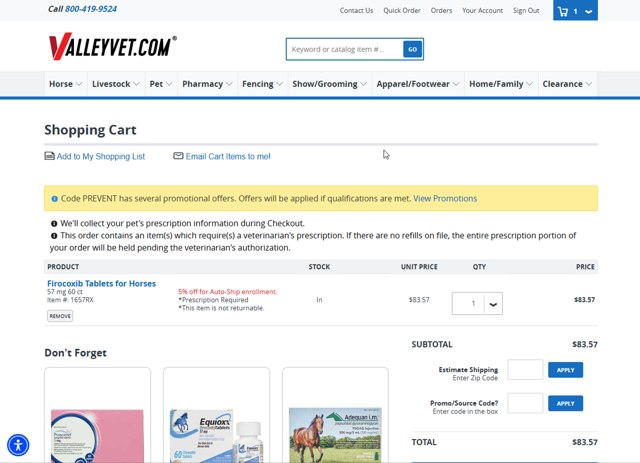Expand the Horse category menu
Image resolution: width=640 pixels, height=463 pixels.
[x=65, y=84]
